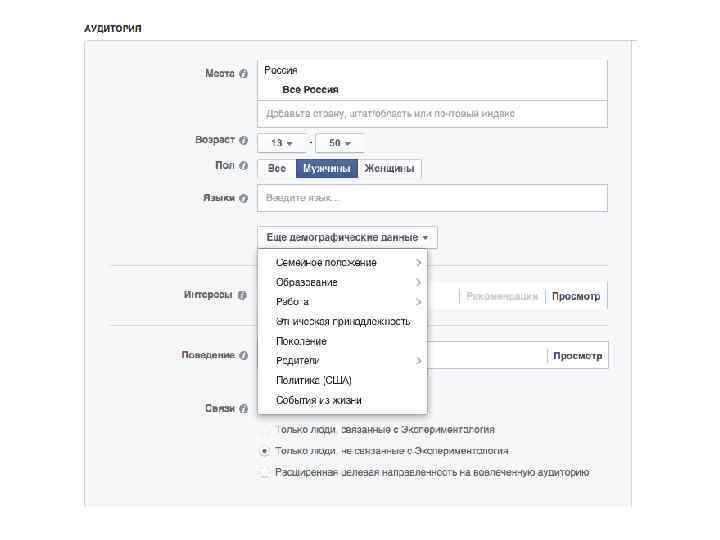
Task: Collapse 'Еще демографические данные' dropdown
Action: tap(347, 238)
